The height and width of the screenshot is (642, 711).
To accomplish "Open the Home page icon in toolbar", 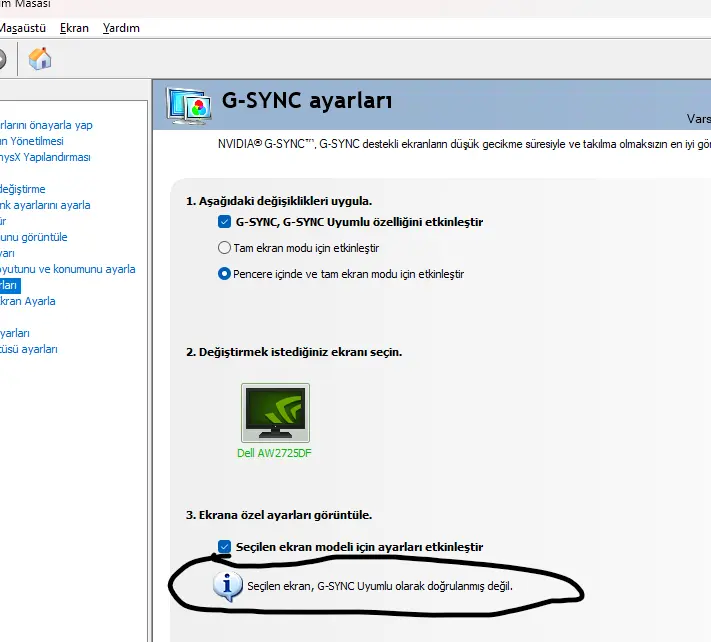I will click(x=40, y=58).
